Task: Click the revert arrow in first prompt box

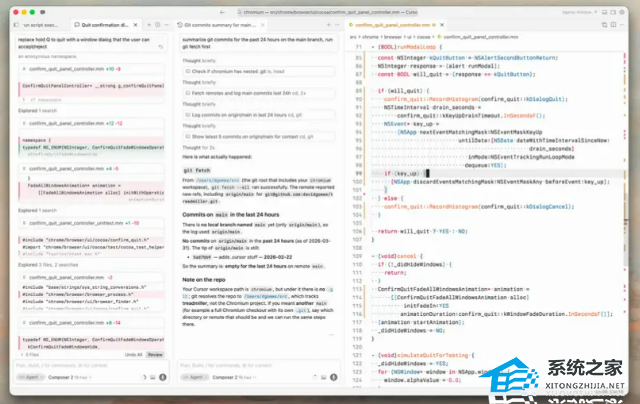Action: tap(161, 47)
